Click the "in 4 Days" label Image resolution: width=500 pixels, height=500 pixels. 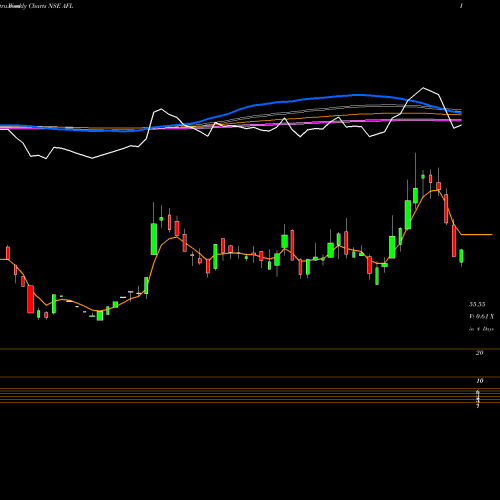(481, 329)
